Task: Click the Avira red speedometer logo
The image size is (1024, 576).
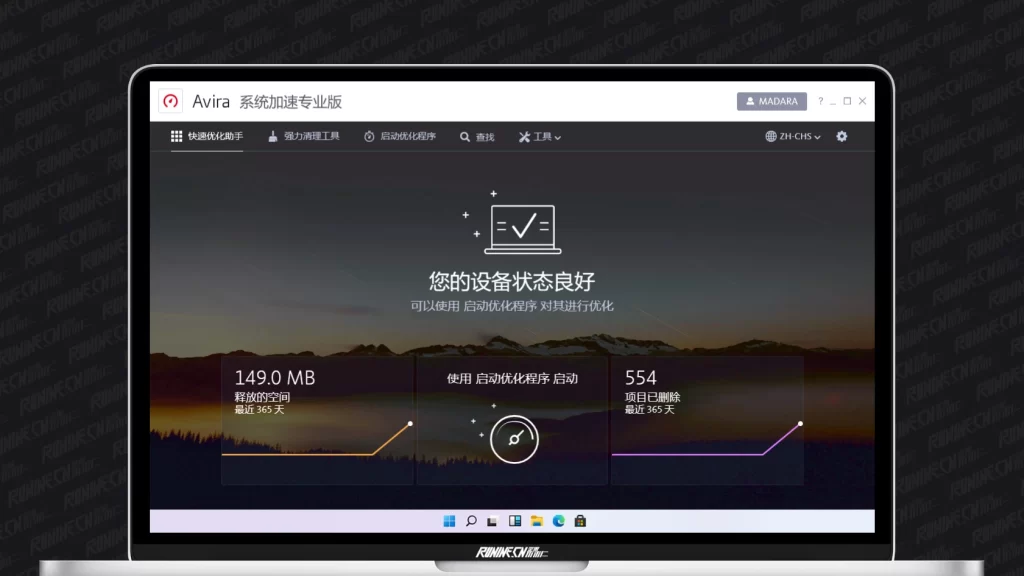Action: pyautogui.click(x=171, y=101)
